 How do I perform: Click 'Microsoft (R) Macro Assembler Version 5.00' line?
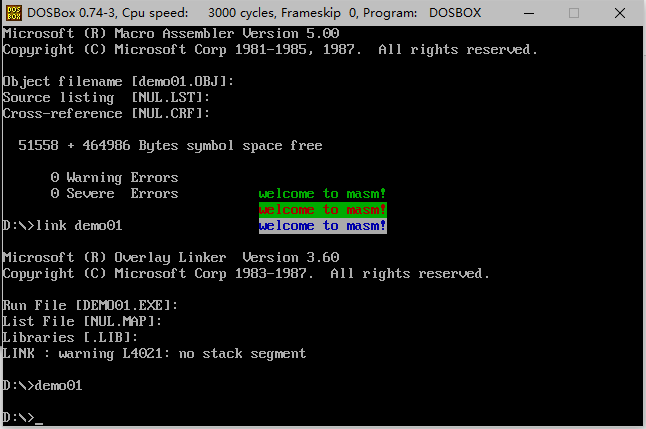[171, 33]
